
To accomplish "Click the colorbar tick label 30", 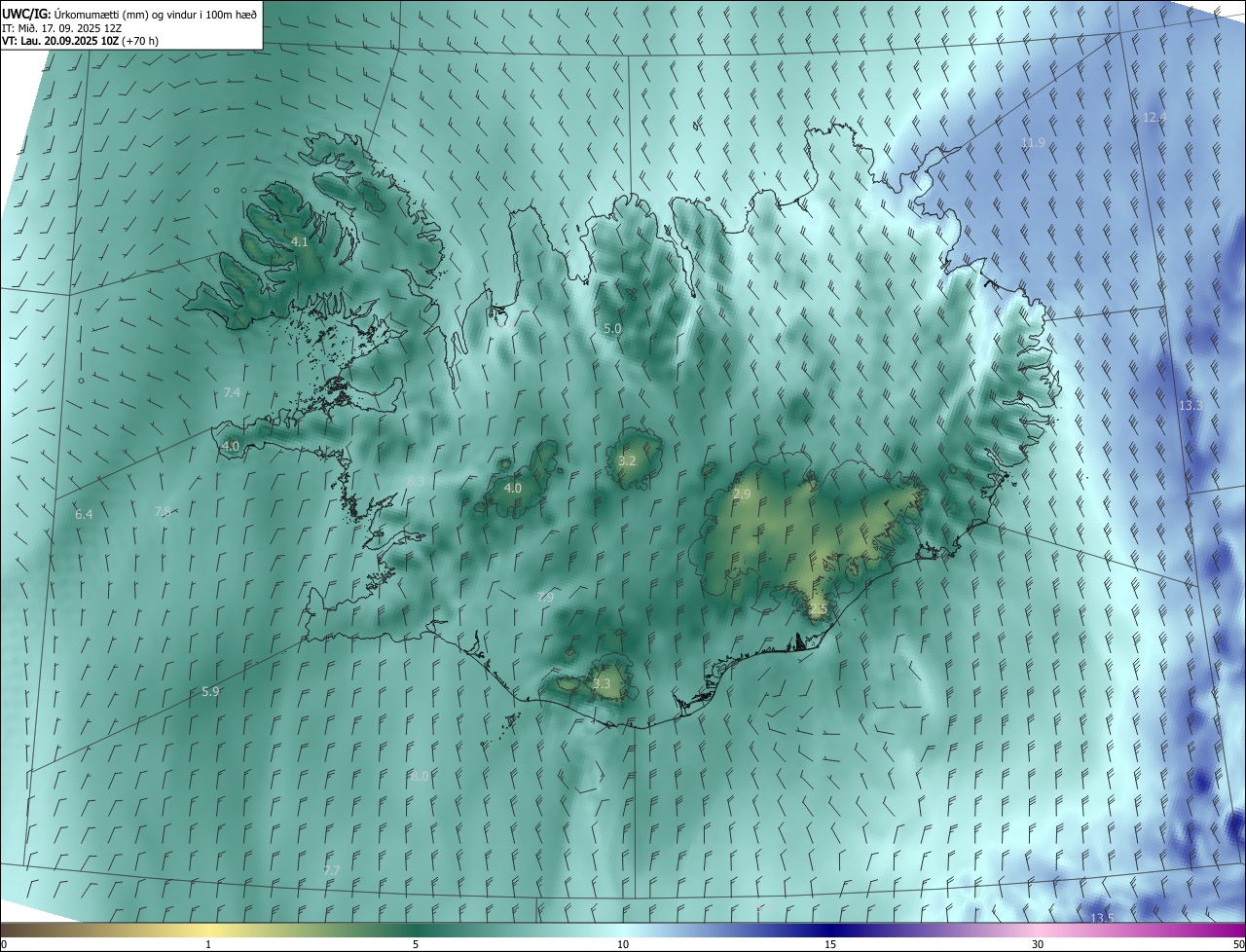I will coord(1038,944).
